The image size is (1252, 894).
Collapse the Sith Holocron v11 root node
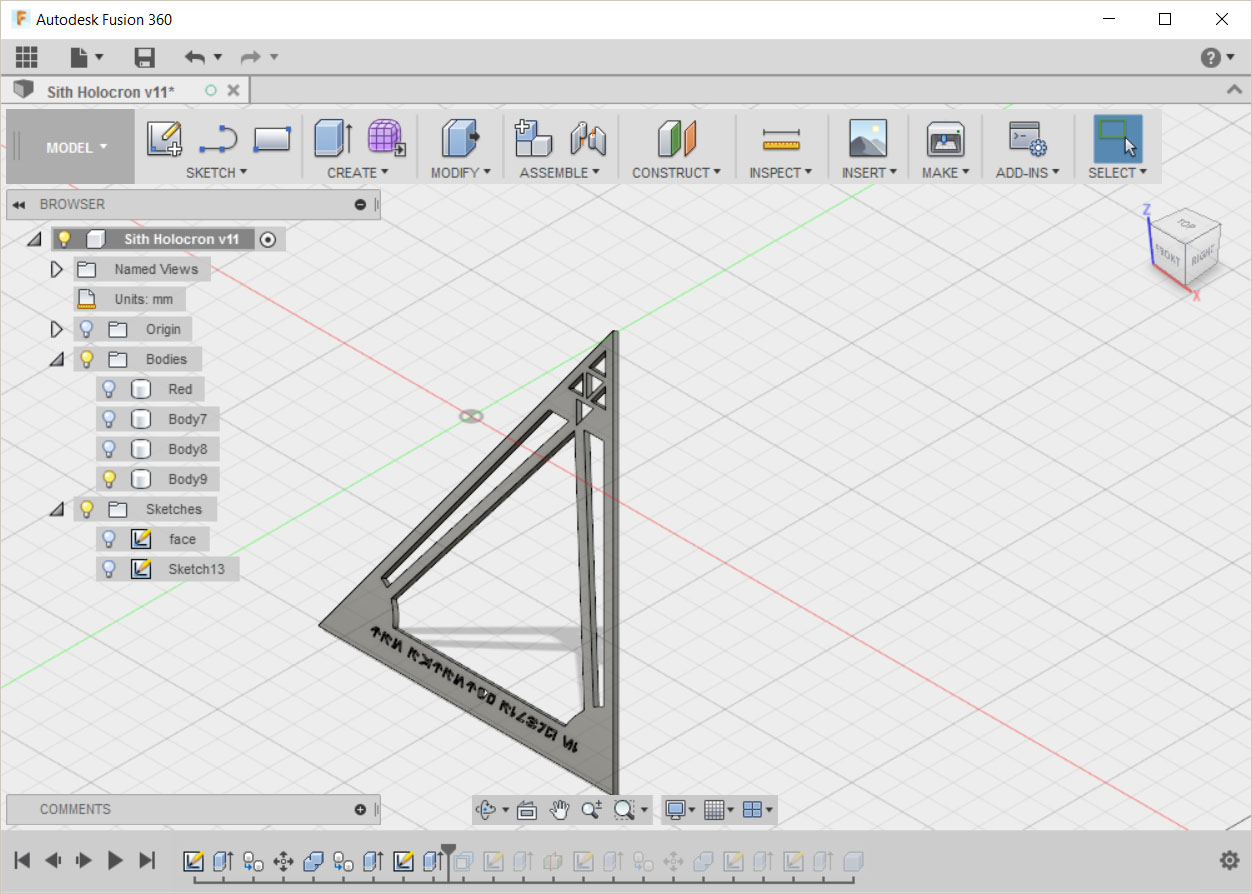click(x=34, y=239)
